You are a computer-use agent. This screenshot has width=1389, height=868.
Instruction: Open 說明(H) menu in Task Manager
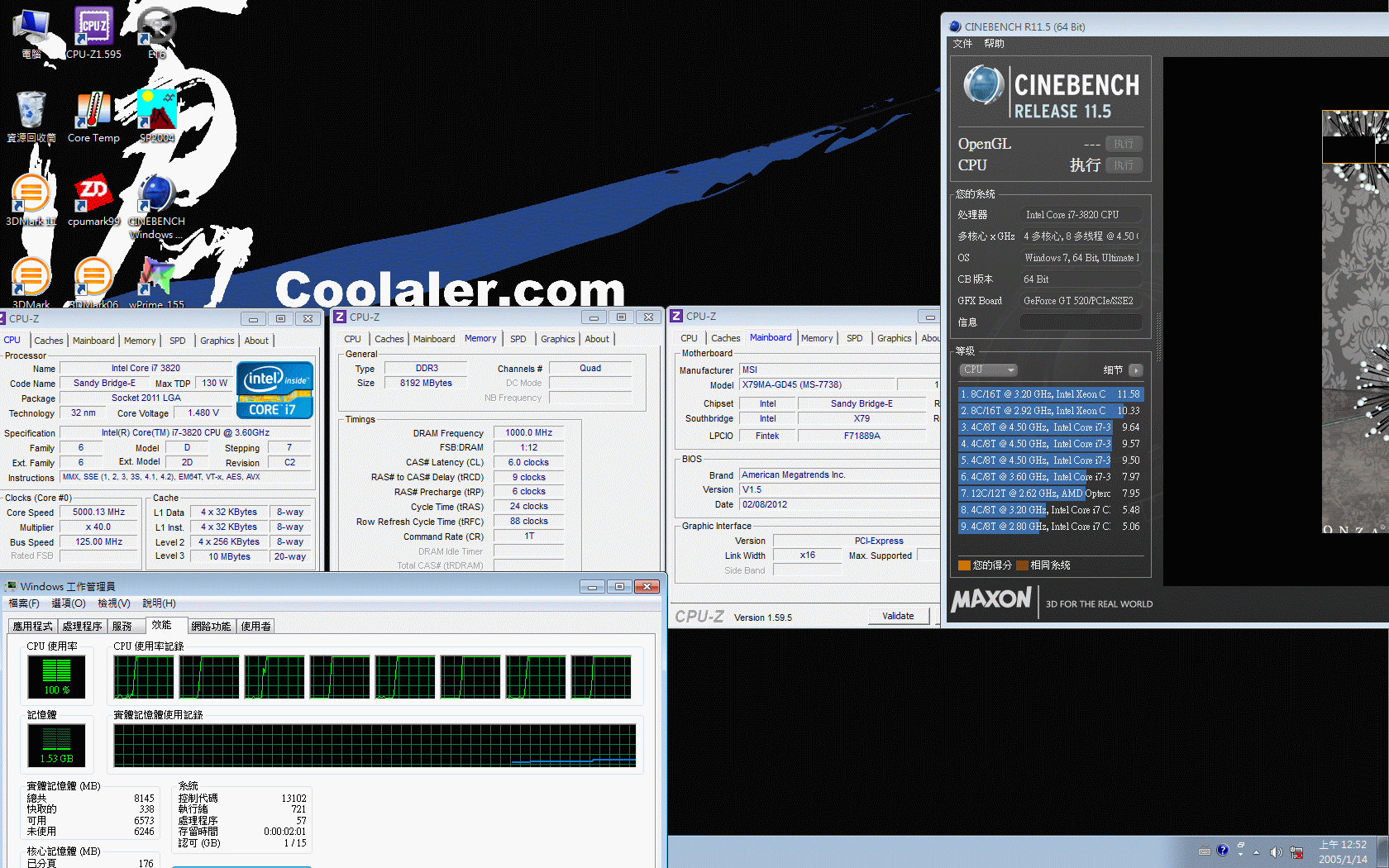coord(159,603)
